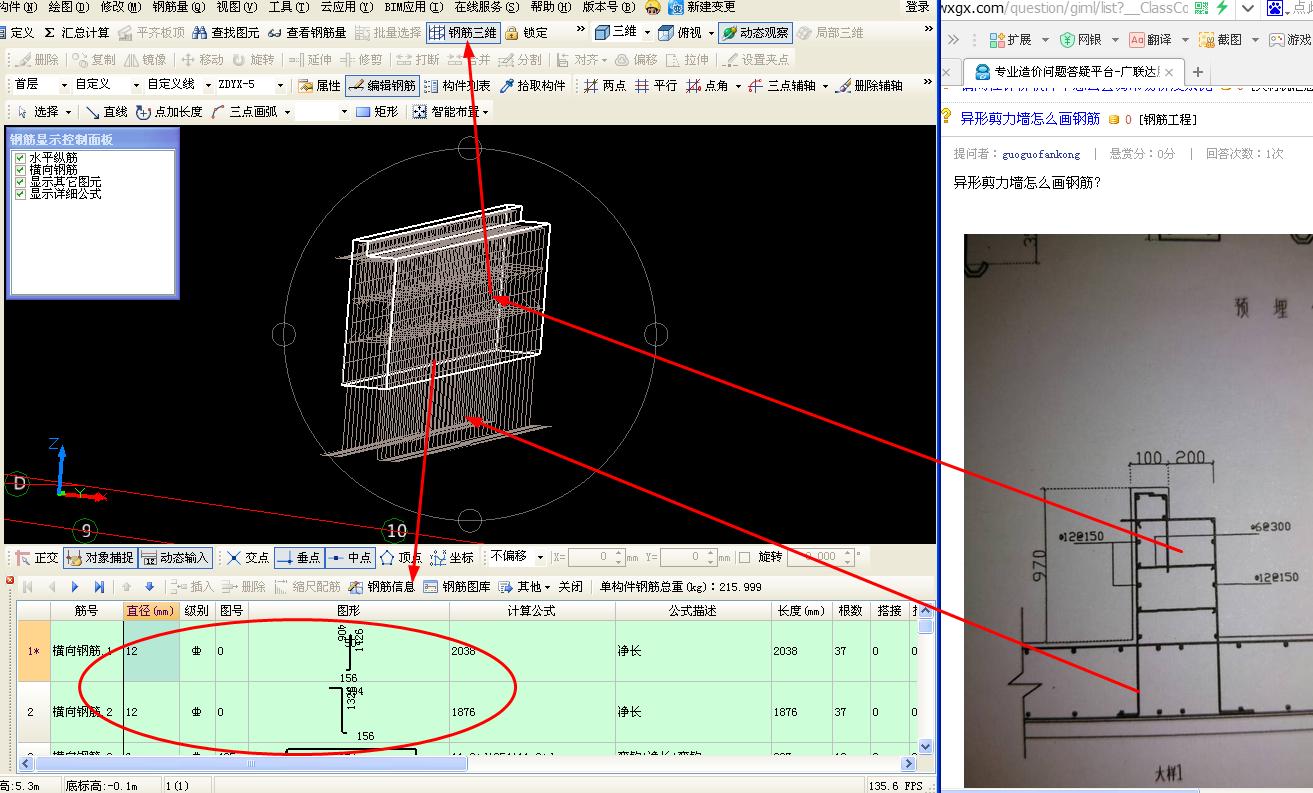The image size is (1313, 793).
Task: Toggle 水平纵筋 checkbox in display panel
Action: click(x=20, y=157)
